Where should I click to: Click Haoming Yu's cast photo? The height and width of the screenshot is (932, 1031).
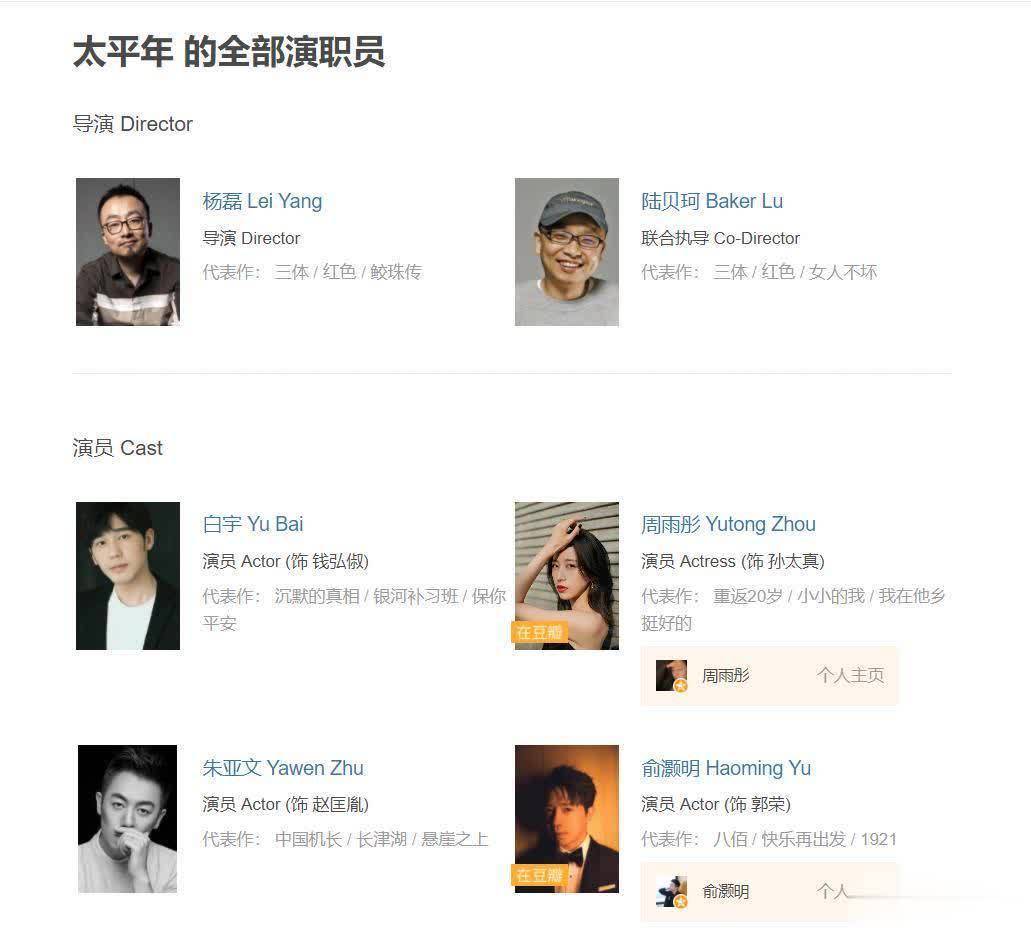567,819
